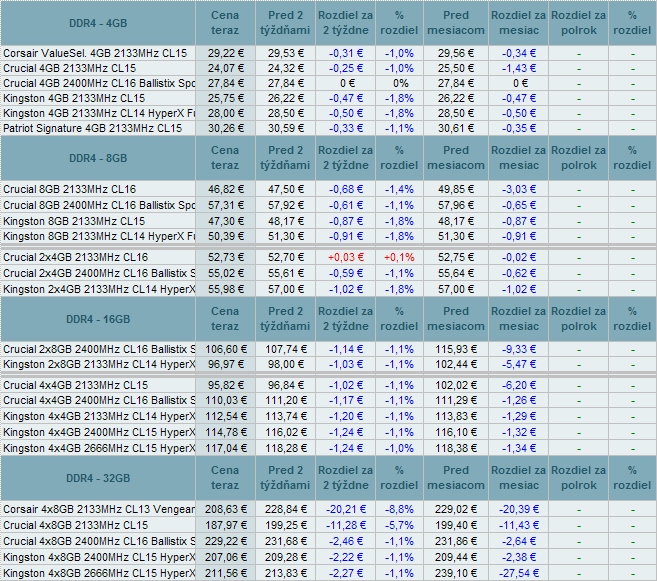Viewport: 657px width, 581px height.
Task: Select the -6,20 € monthly difference cell
Action: coord(519,385)
